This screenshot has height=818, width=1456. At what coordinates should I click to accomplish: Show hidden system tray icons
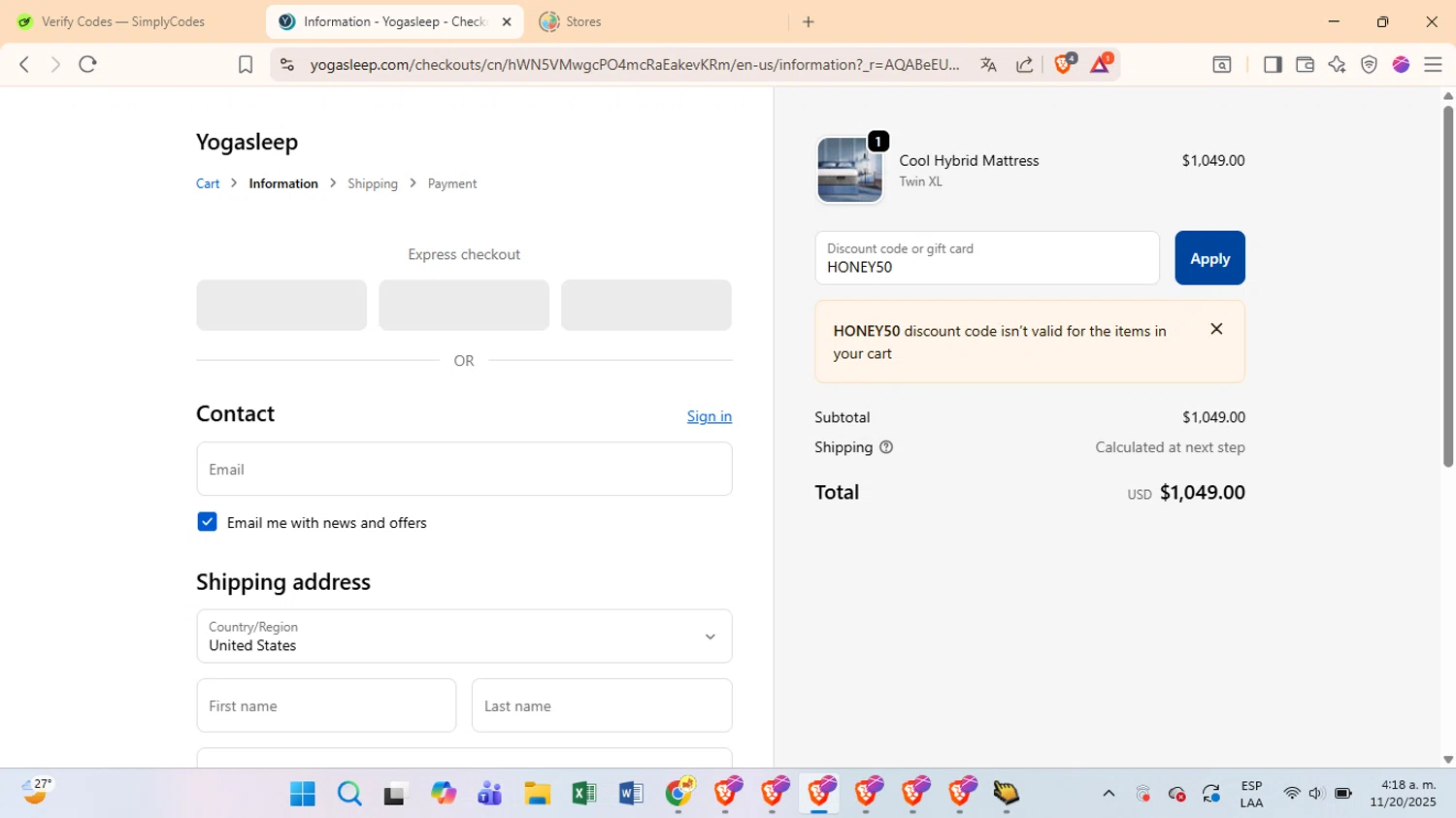pyautogui.click(x=1109, y=794)
